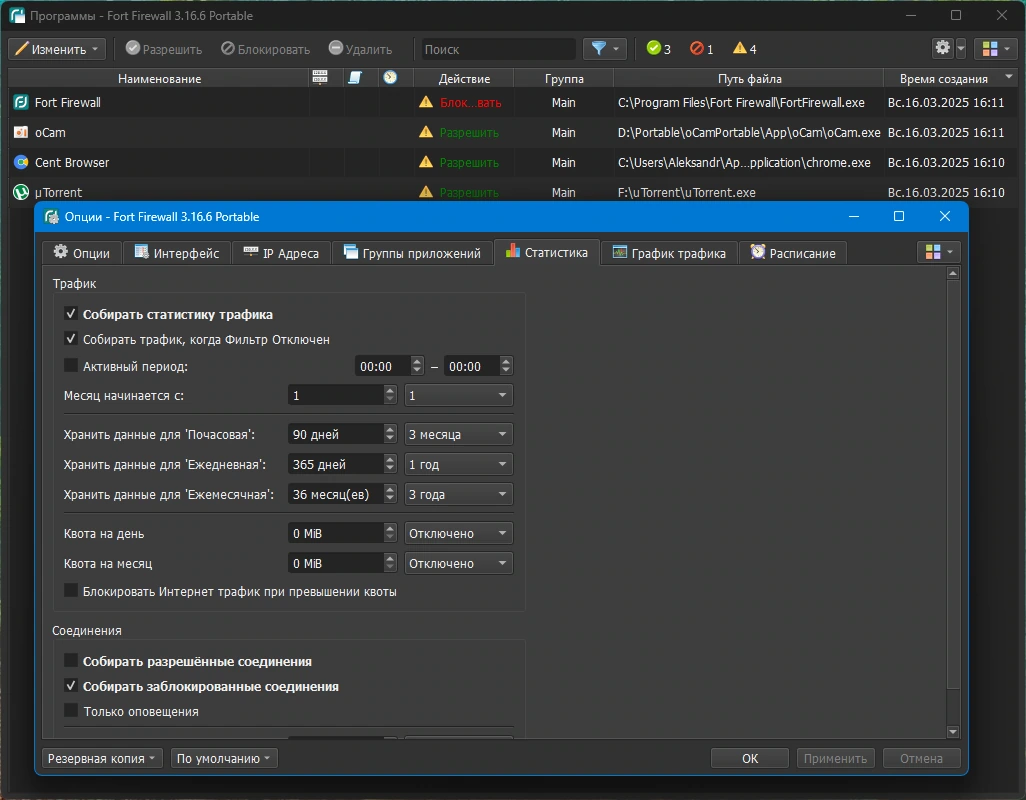The image size is (1026, 800).
Task: Click yellow warning count indicator 4
Action: pos(745,48)
